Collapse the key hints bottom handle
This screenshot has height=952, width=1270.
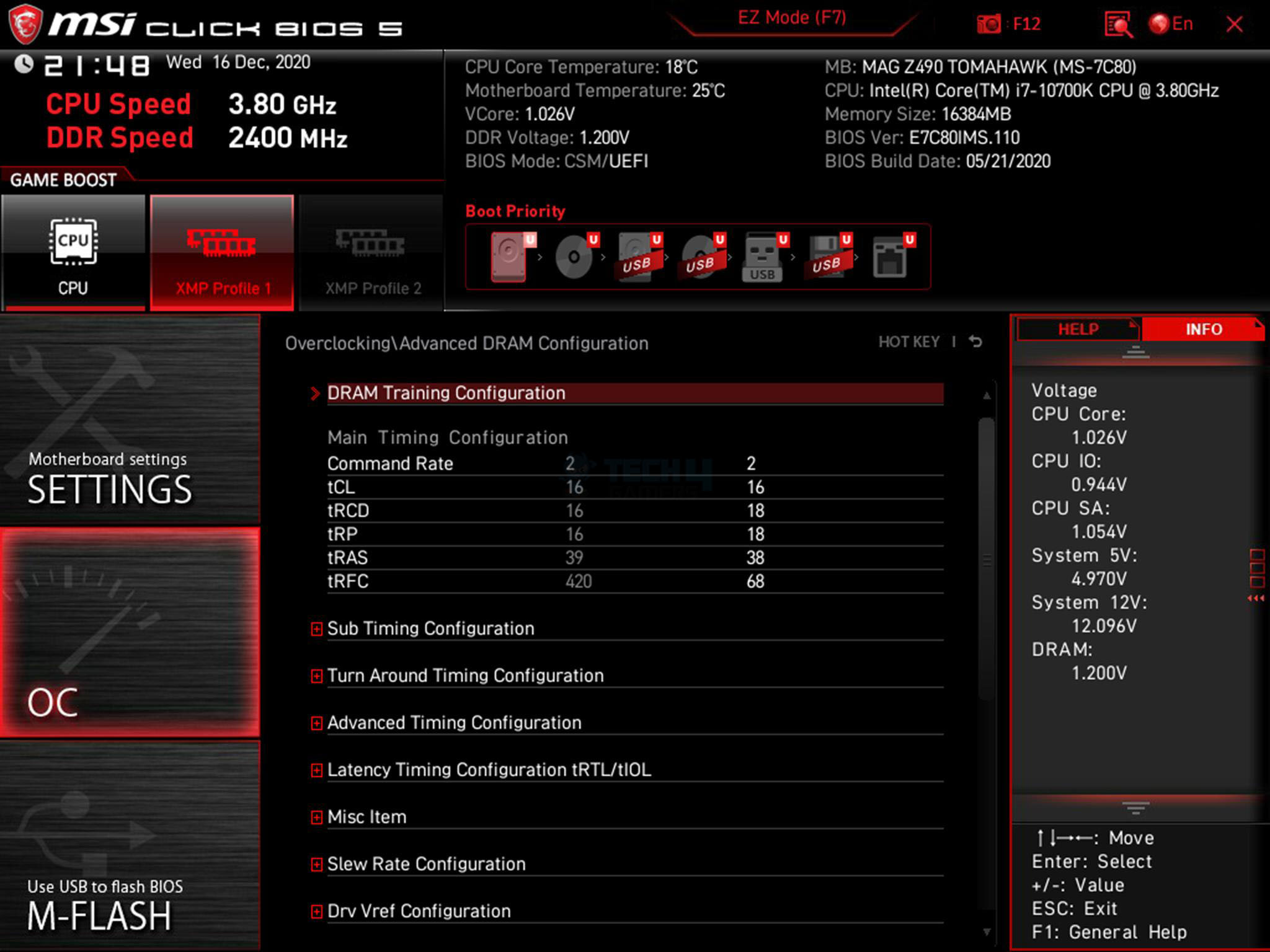pyautogui.click(x=1135, y=808)
